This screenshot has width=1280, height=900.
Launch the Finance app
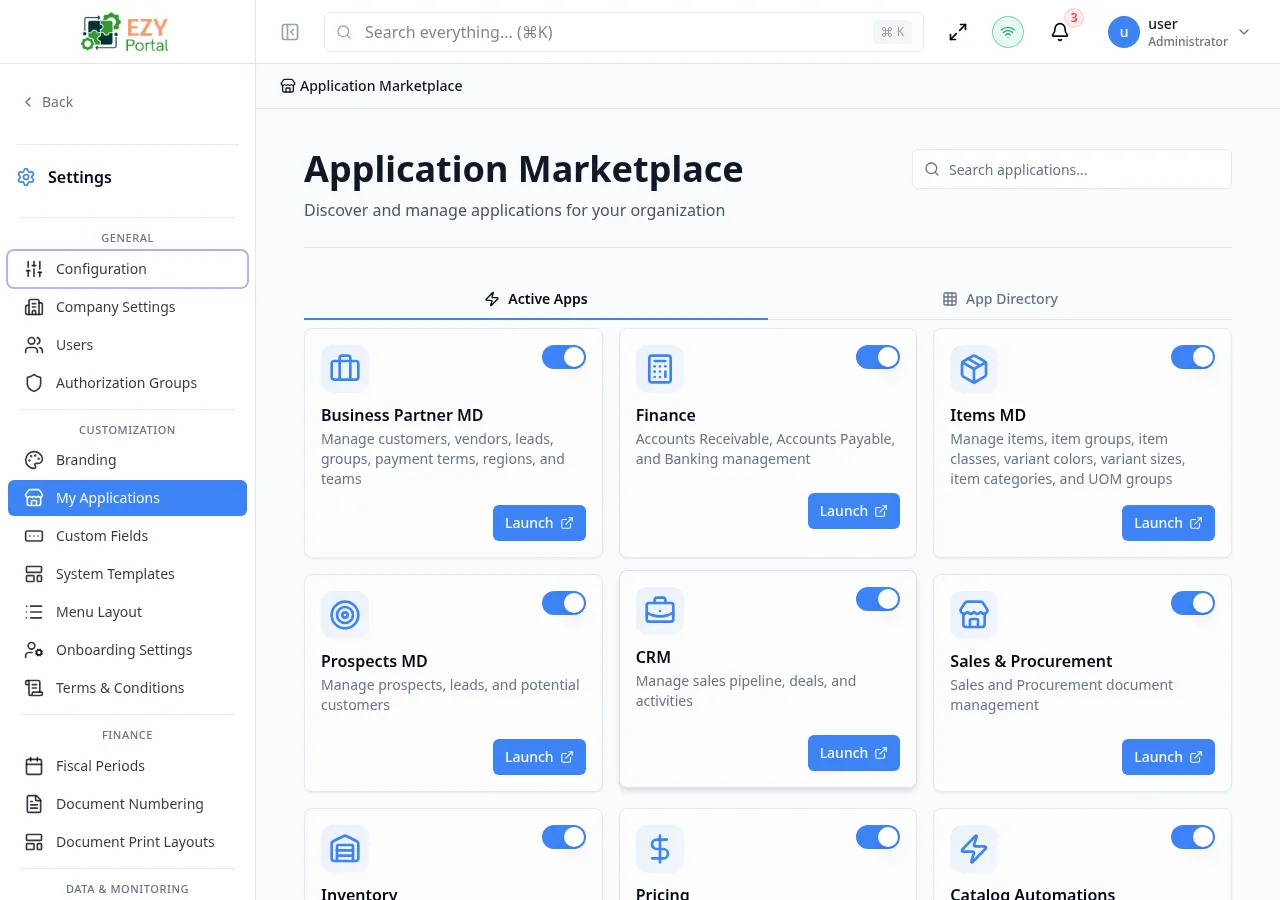tap(854, 511)
